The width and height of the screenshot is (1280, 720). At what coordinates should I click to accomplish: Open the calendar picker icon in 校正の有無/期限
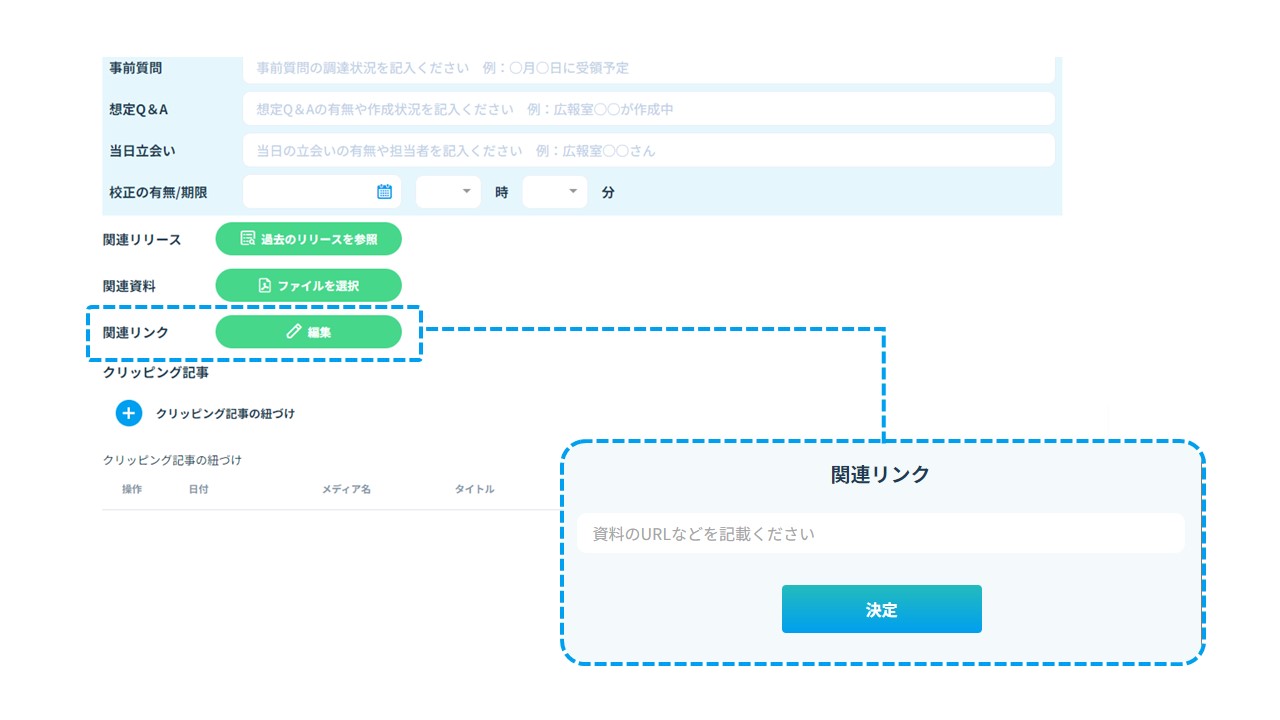384,192
